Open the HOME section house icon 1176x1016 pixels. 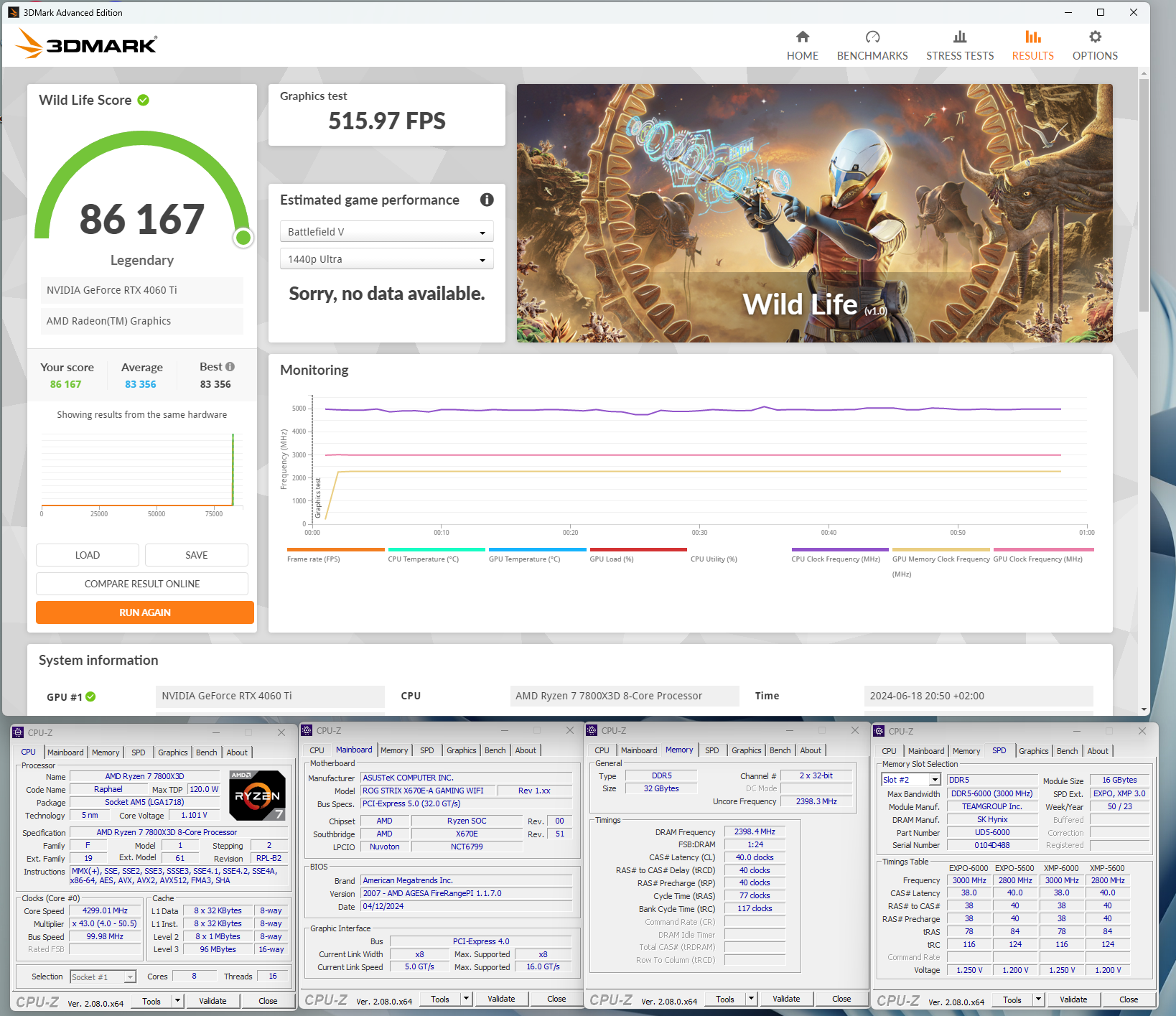click(x=803, y=37)
